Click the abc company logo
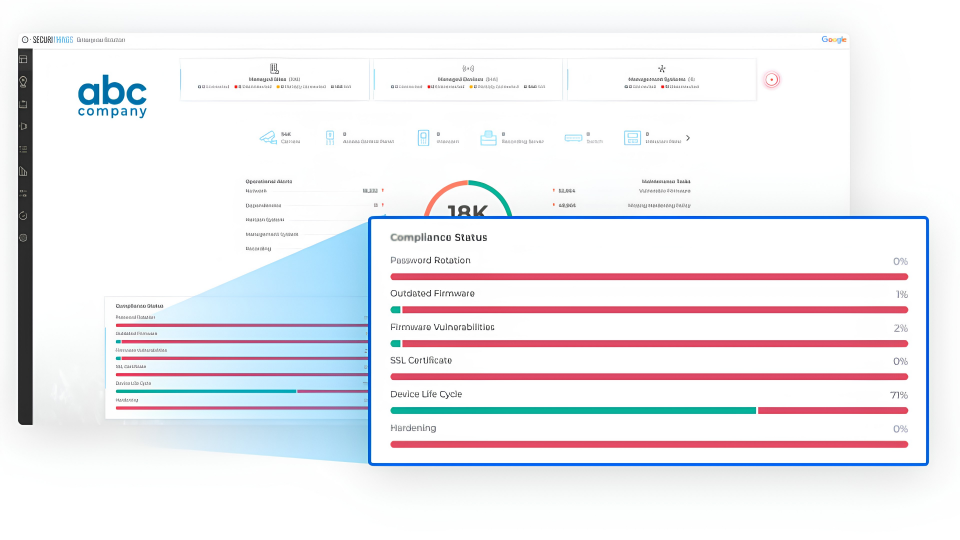This screenshot has width=960, height=540. click(113, 96)
